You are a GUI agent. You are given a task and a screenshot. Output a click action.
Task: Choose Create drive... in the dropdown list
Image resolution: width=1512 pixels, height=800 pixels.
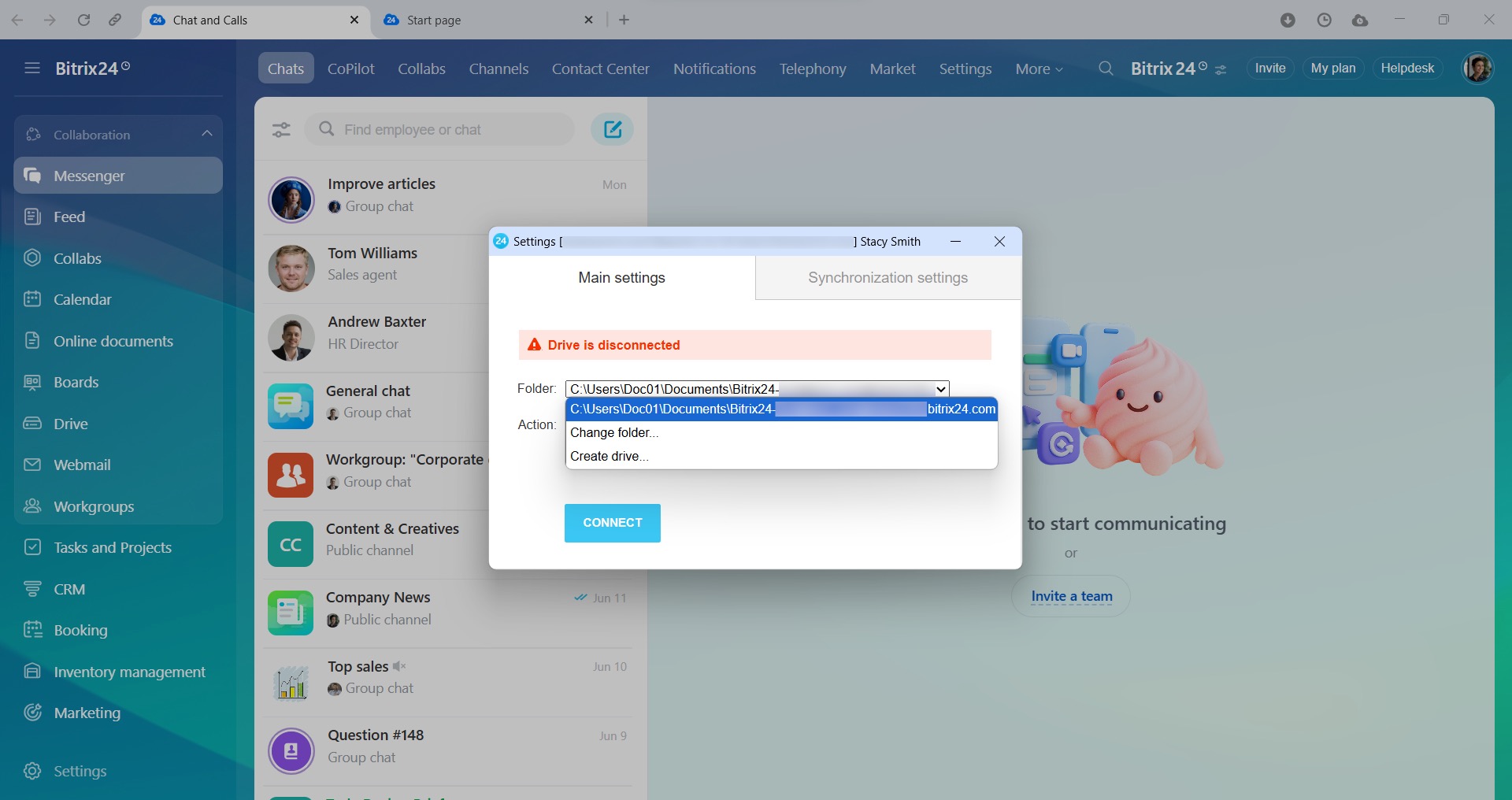pos(782,456)
